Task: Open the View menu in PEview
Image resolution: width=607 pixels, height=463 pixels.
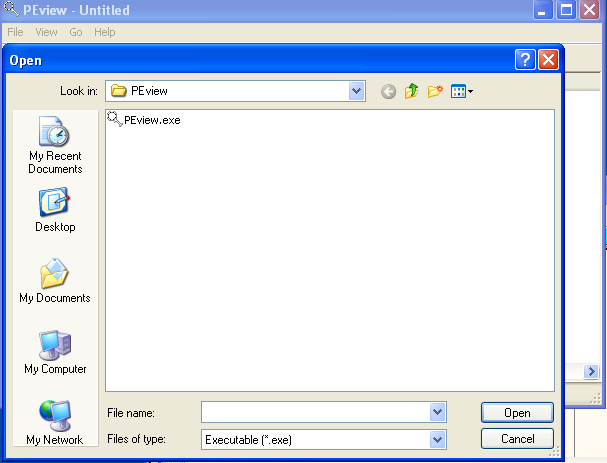Action: 46,32
